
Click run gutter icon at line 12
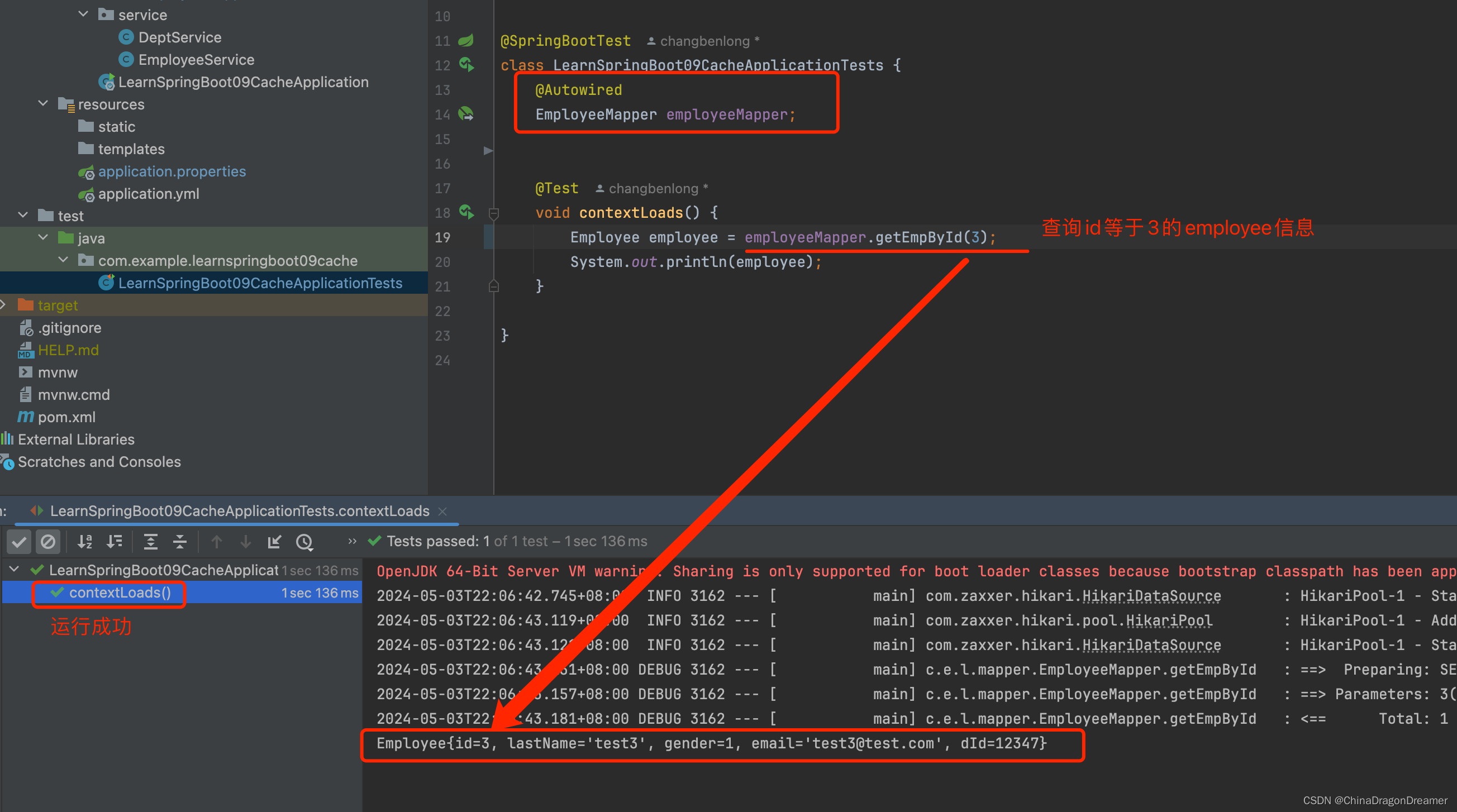click(466, 64)
